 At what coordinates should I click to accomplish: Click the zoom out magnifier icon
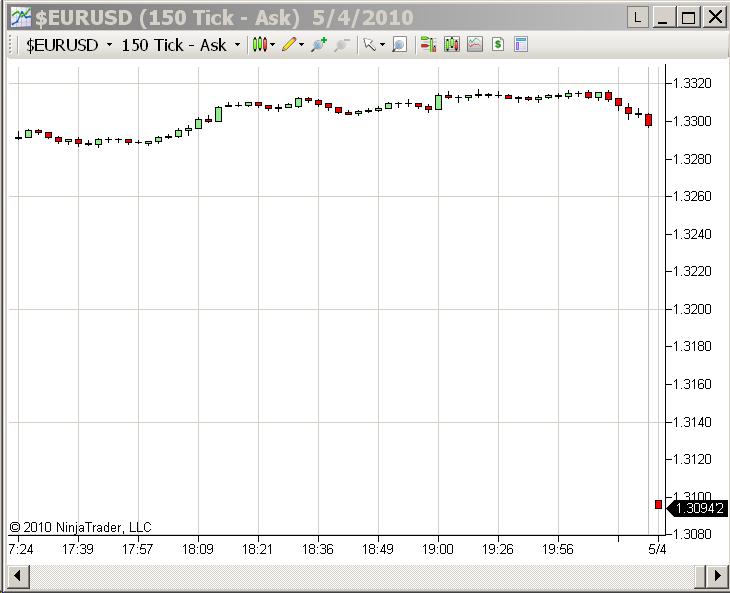coord(342,45)
